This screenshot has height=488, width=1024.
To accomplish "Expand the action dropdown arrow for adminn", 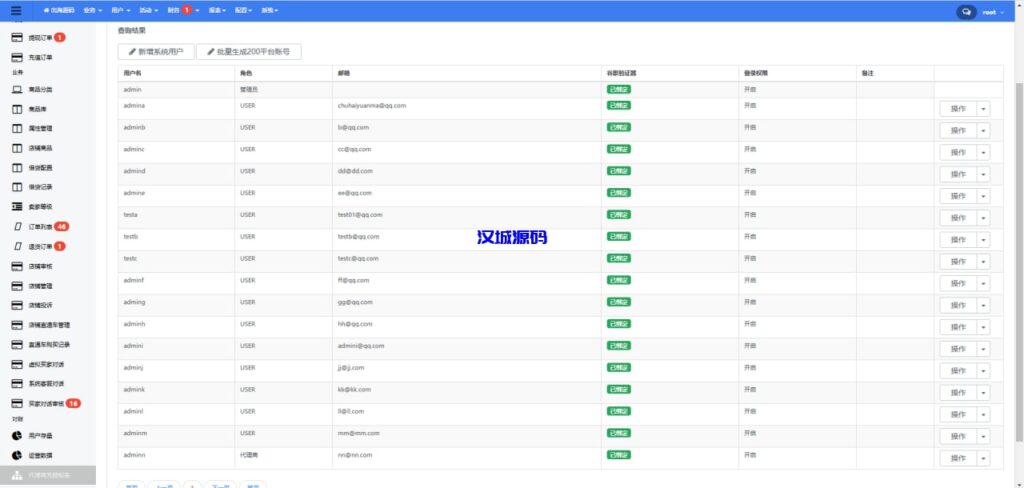I will [983, 458].
